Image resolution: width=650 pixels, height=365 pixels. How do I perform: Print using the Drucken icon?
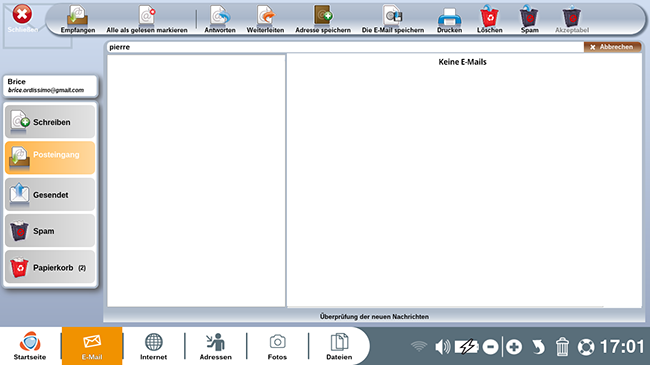tap(449, 19)
